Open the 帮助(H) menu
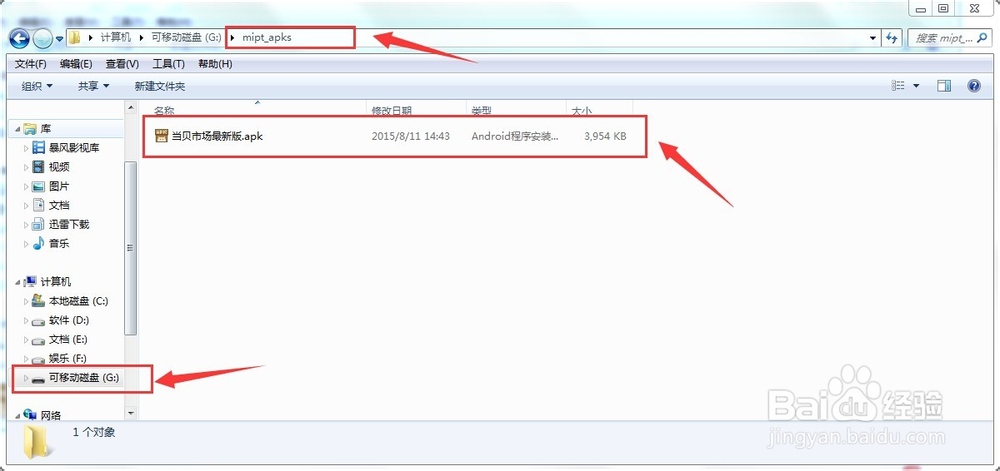1000x471 pixels. point(215,64)
